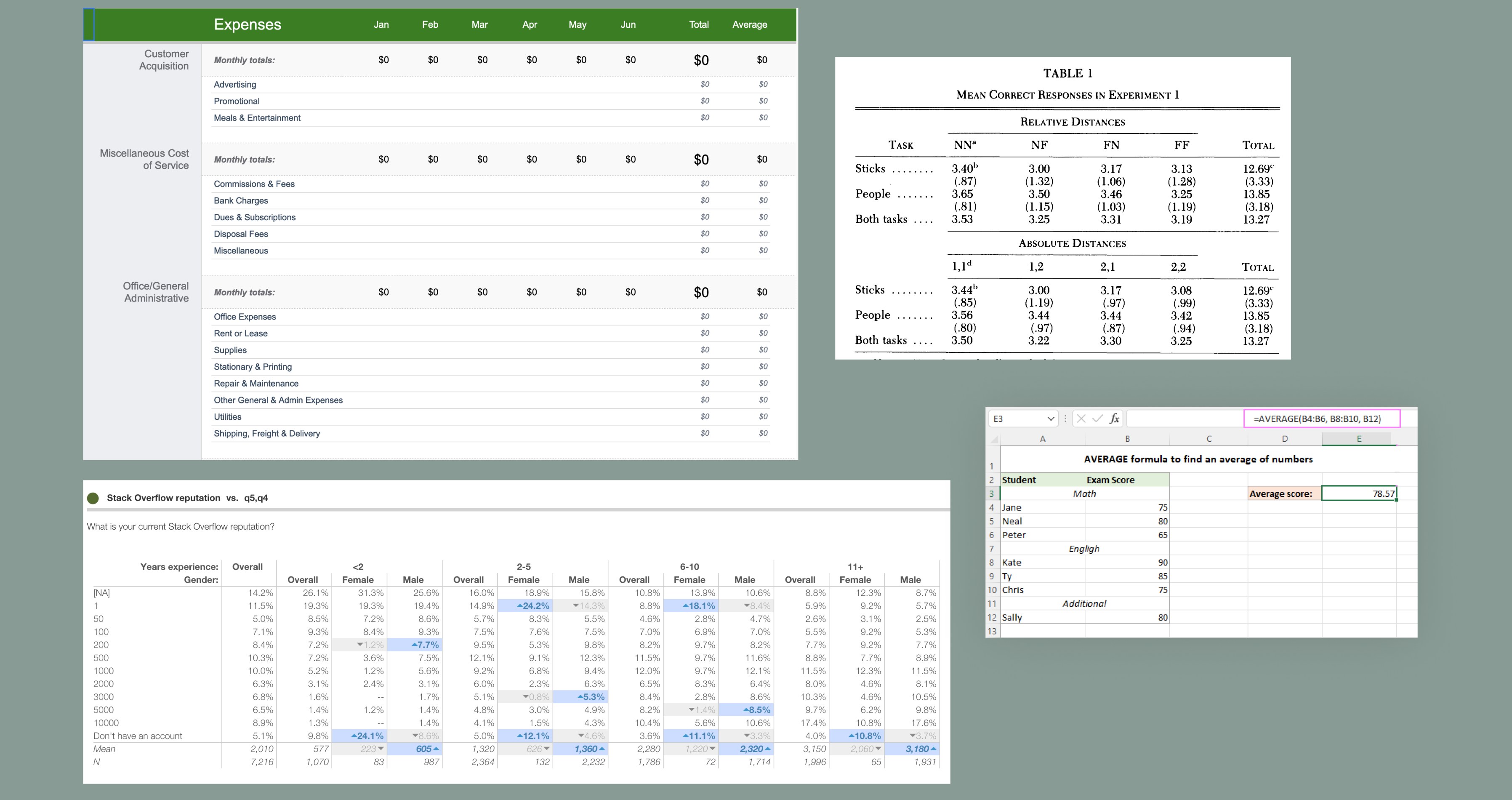Screen dimensions: 1512x800
Task: Click the 'Office/General Administrative' section label
Action: 156,292
